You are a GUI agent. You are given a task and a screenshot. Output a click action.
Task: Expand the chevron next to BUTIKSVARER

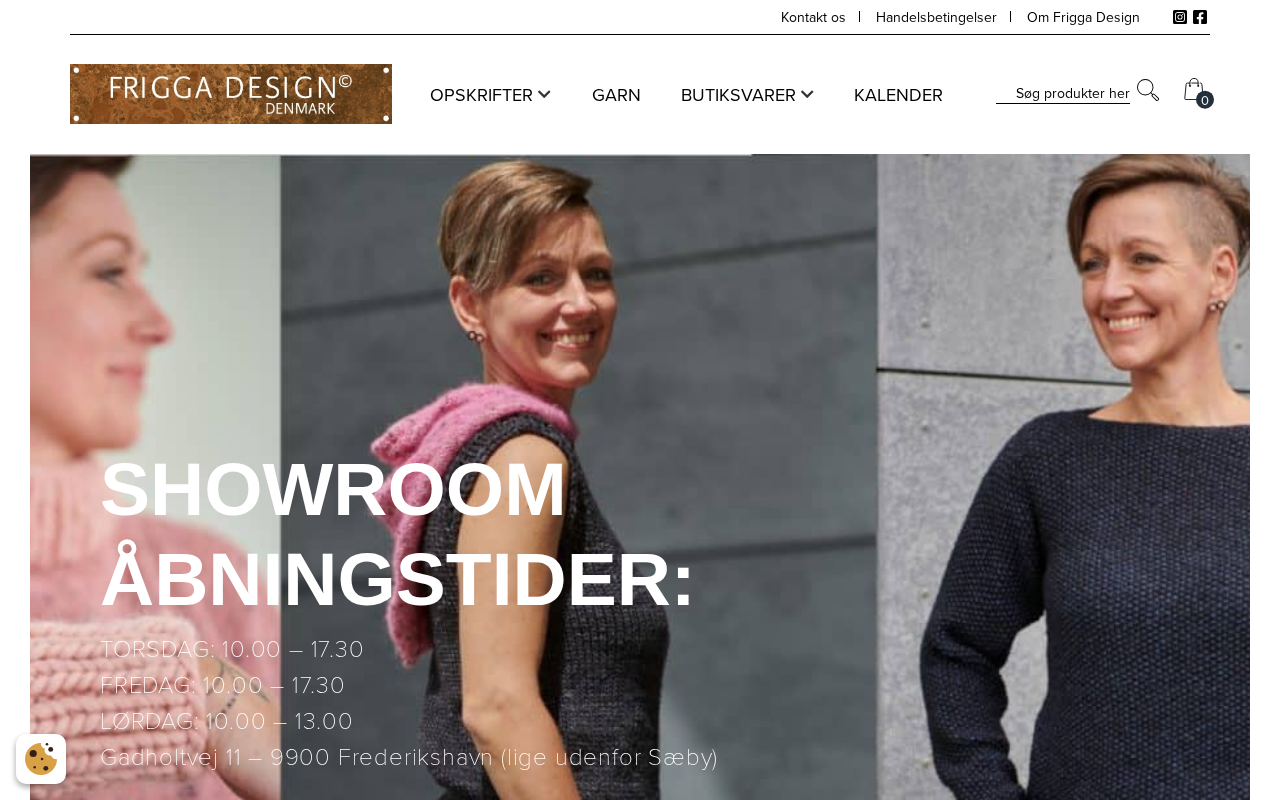click(x=807, y=94)
